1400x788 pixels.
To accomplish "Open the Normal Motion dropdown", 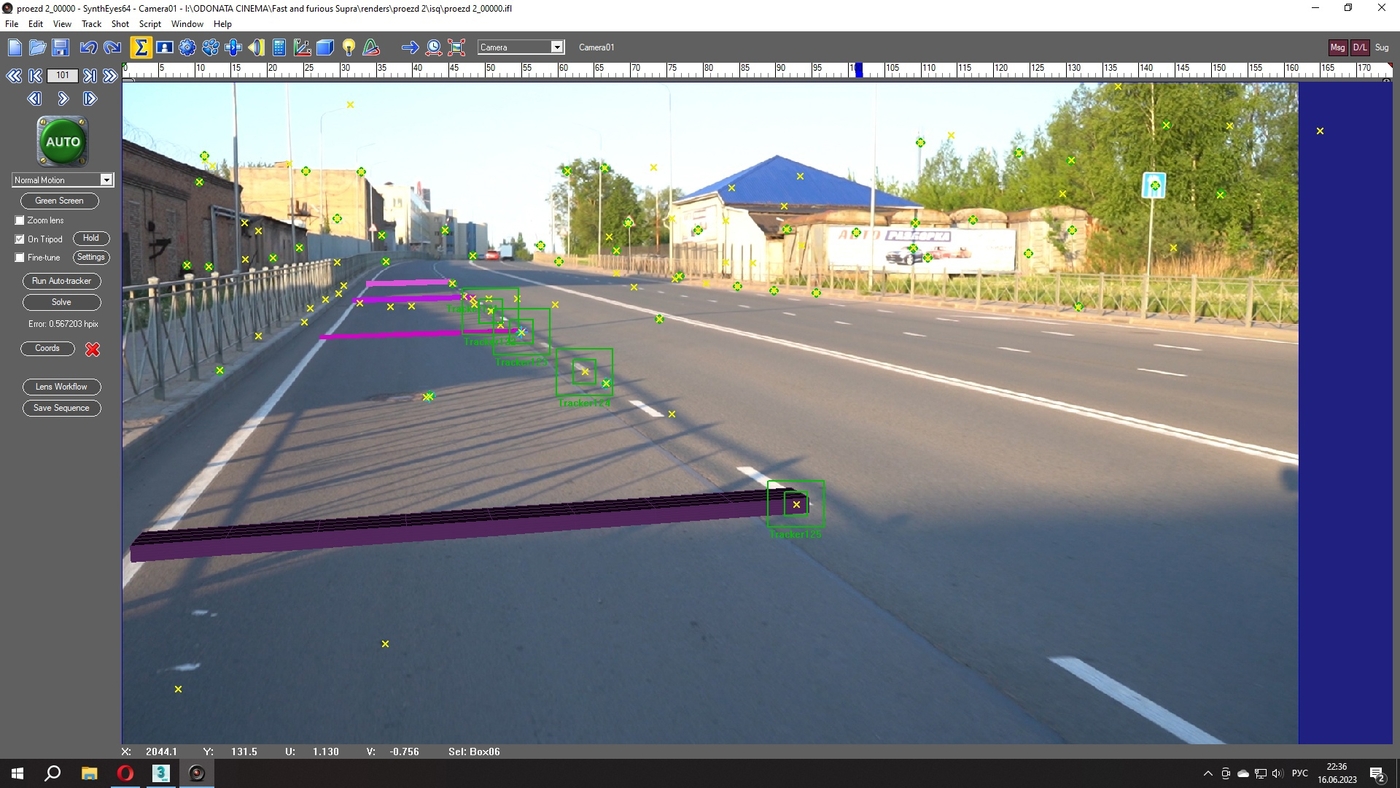I will click(x=62, y=180).
